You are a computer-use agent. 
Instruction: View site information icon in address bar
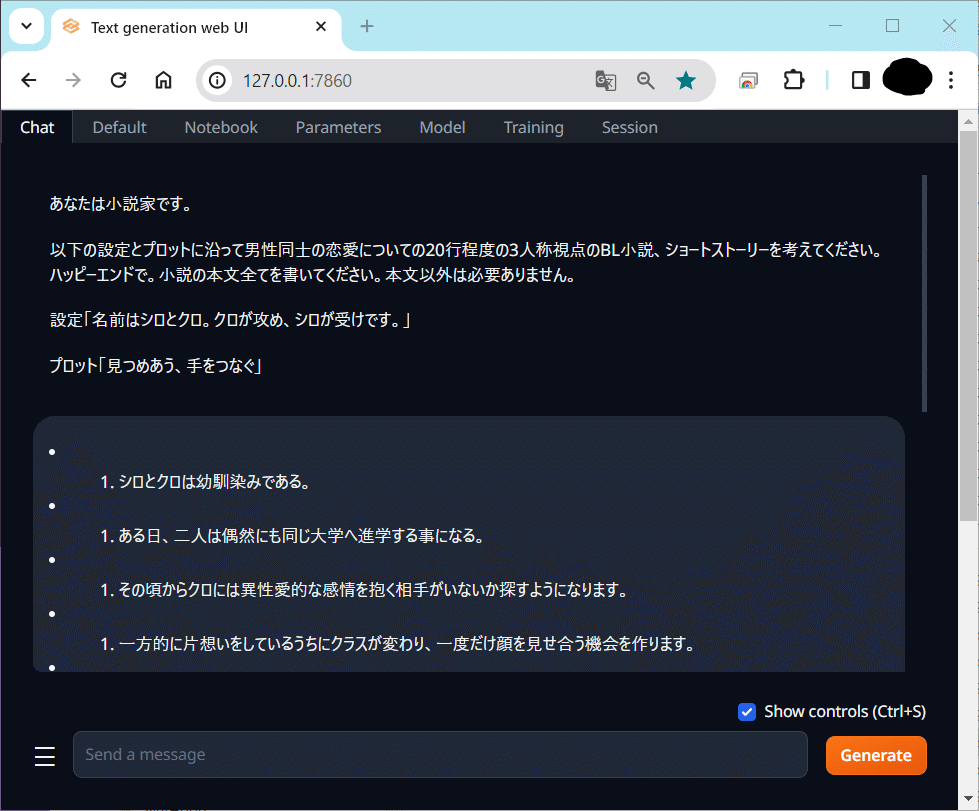click(x=216, y=80)
